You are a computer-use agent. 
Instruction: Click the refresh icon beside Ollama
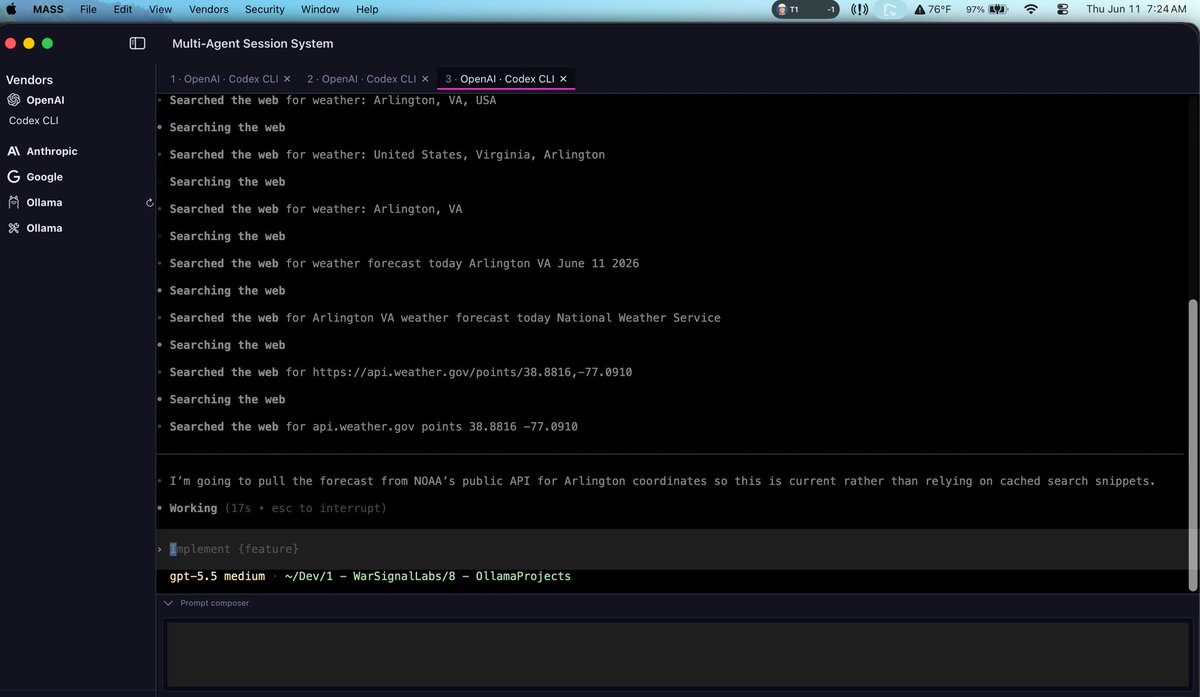click(150, 202)
